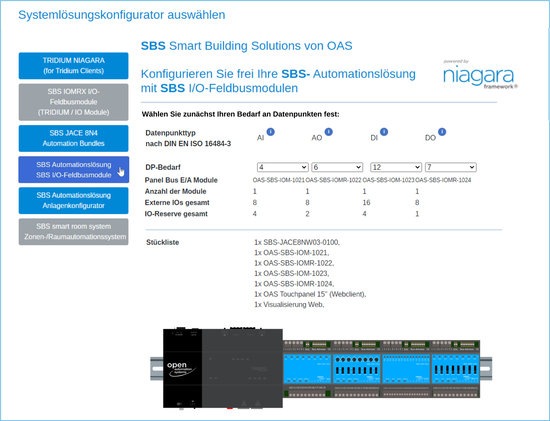Click module name OAS-SBS-IOM-1021 in table
Screen dimensions: 550x421
coord(279,180)
